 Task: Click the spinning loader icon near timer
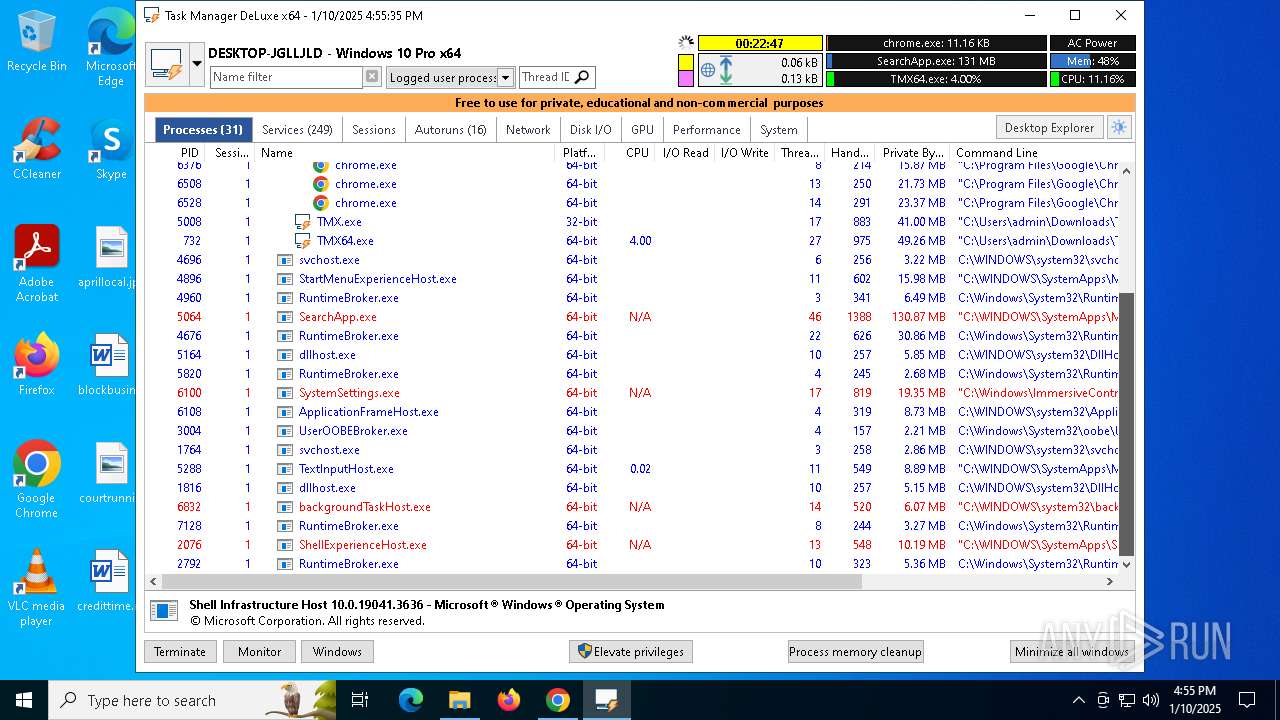pyautogui.click(x=686, y=43)
